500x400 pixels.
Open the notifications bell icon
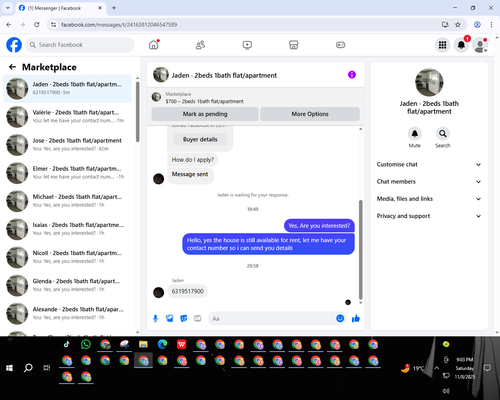coord(461,45)
